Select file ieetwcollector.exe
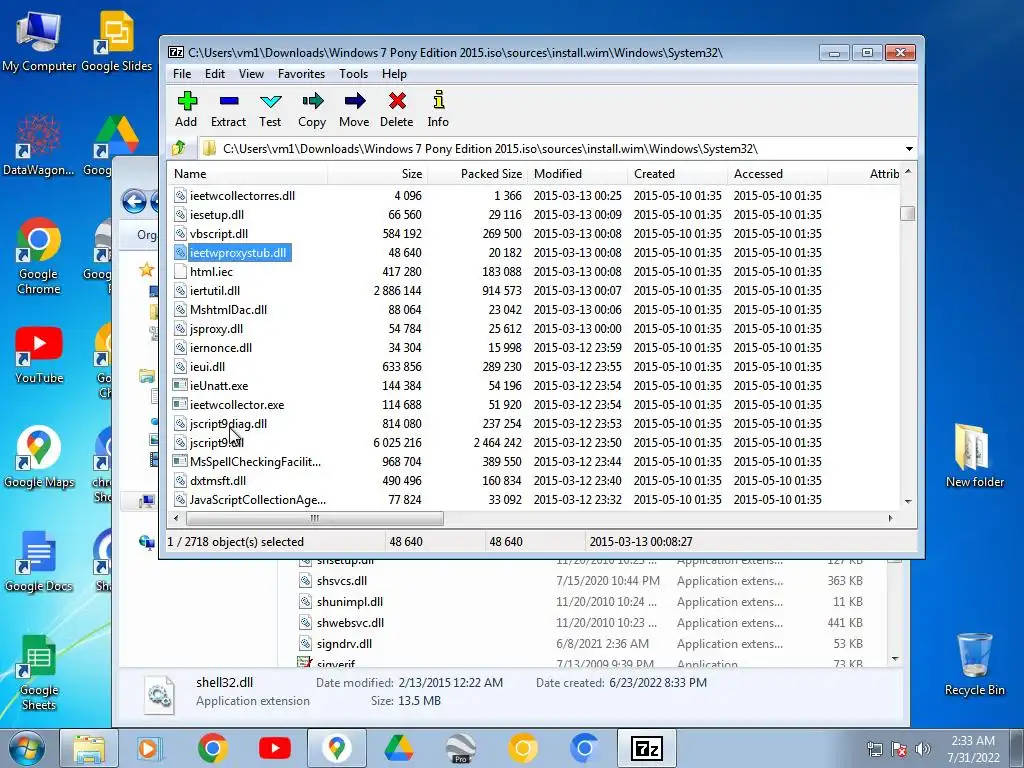 pyautogui.click(x=237, y=404)
